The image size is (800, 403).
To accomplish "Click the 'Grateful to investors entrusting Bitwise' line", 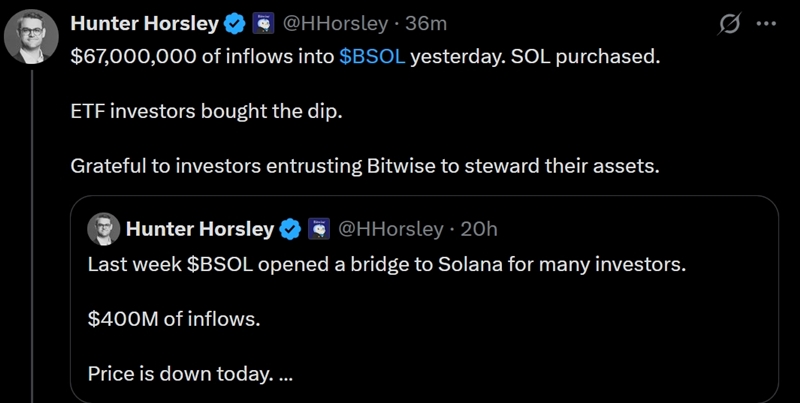I will pyautogui.click(x=365, y=166).
